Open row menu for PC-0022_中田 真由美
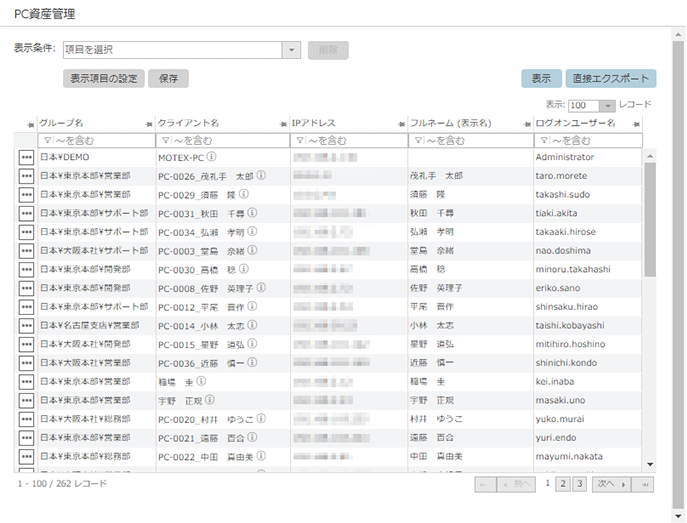687x523 pixels. (26, 456)
